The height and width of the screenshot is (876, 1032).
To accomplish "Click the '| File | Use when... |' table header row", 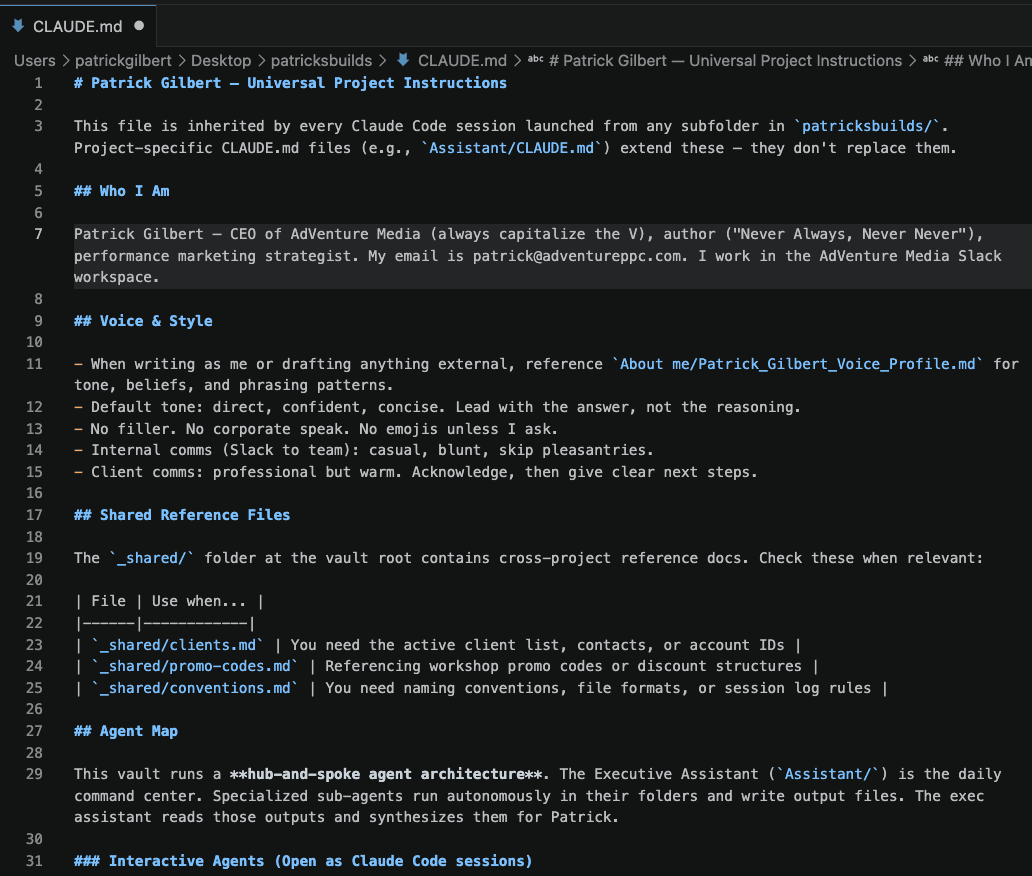I will coord(169,601).
